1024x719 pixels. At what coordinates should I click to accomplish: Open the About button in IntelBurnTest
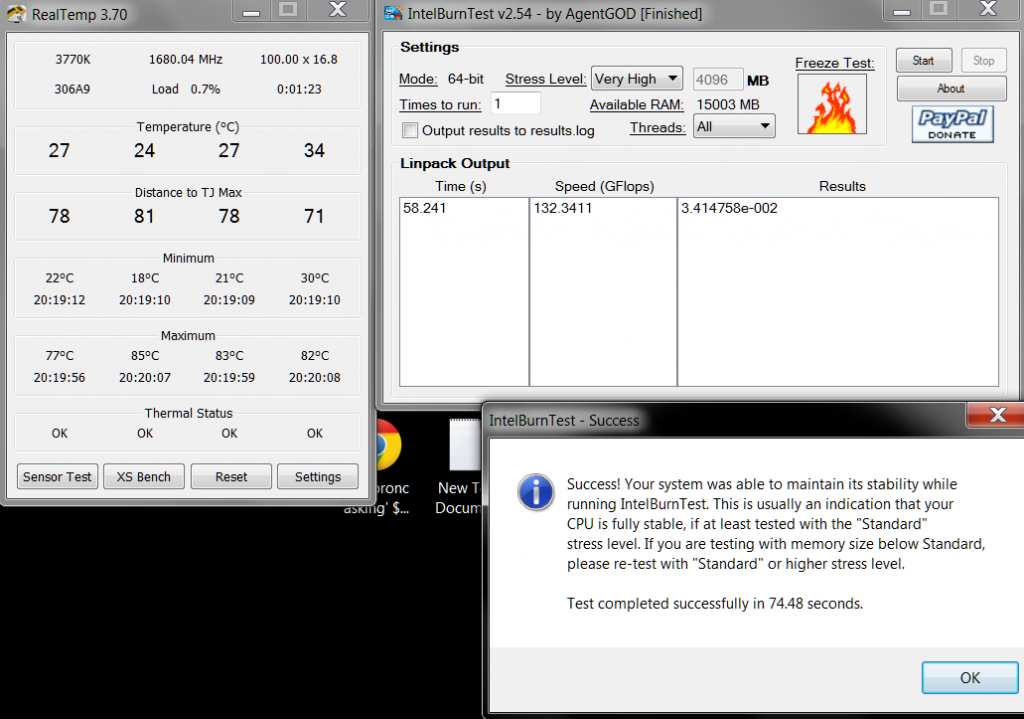951,88
